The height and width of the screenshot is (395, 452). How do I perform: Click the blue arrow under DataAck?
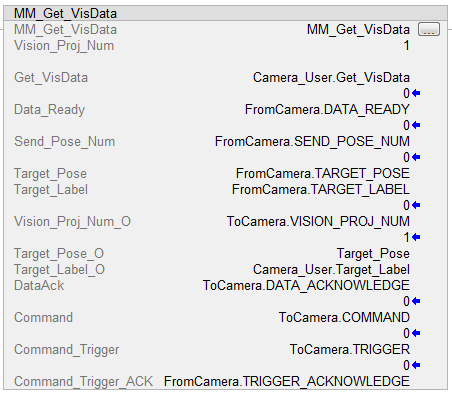click(x=416, y=301)
